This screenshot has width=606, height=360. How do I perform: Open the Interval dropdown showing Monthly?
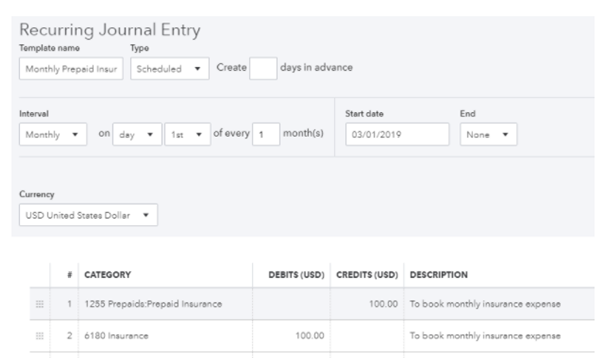[x=53, y=134]
